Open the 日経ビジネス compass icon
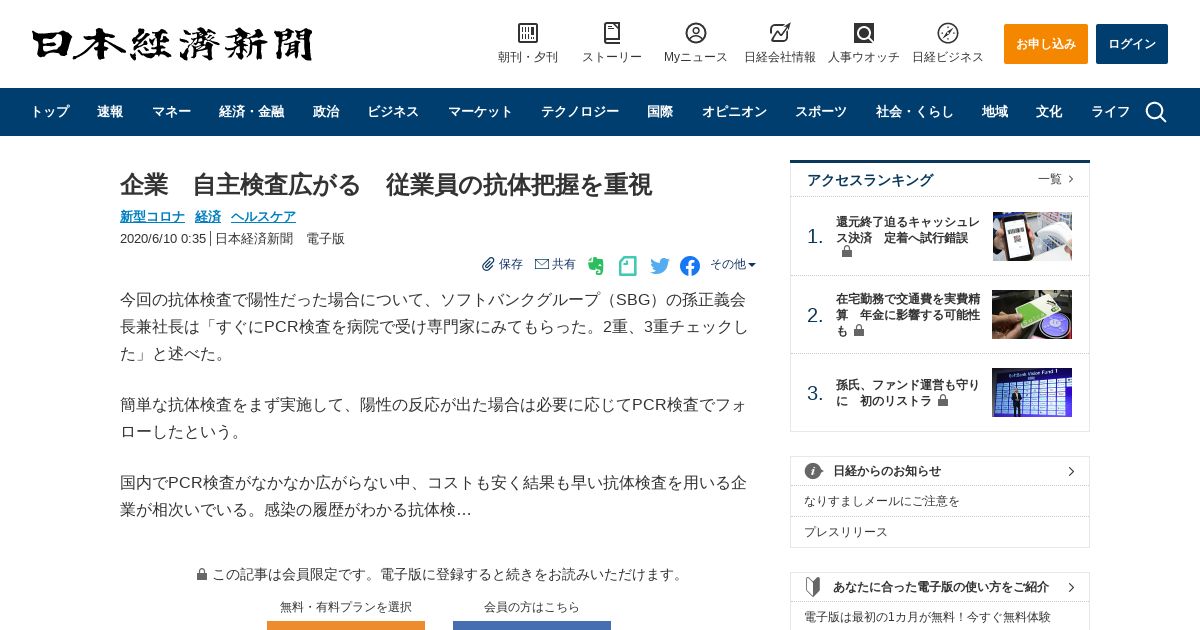 948,33
